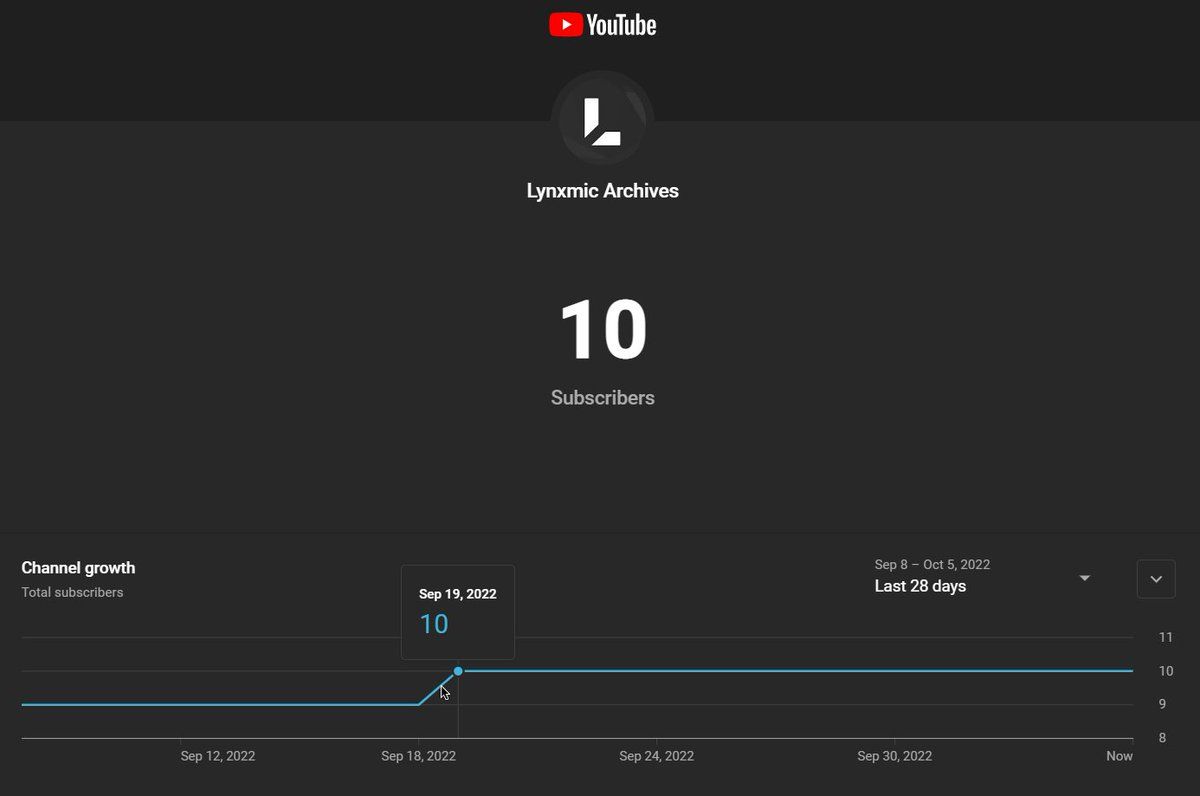The width and height of the screenshot is (1200, 796).
Task: Open the Last 28 days date range dropdown
Action: [920, 586]
